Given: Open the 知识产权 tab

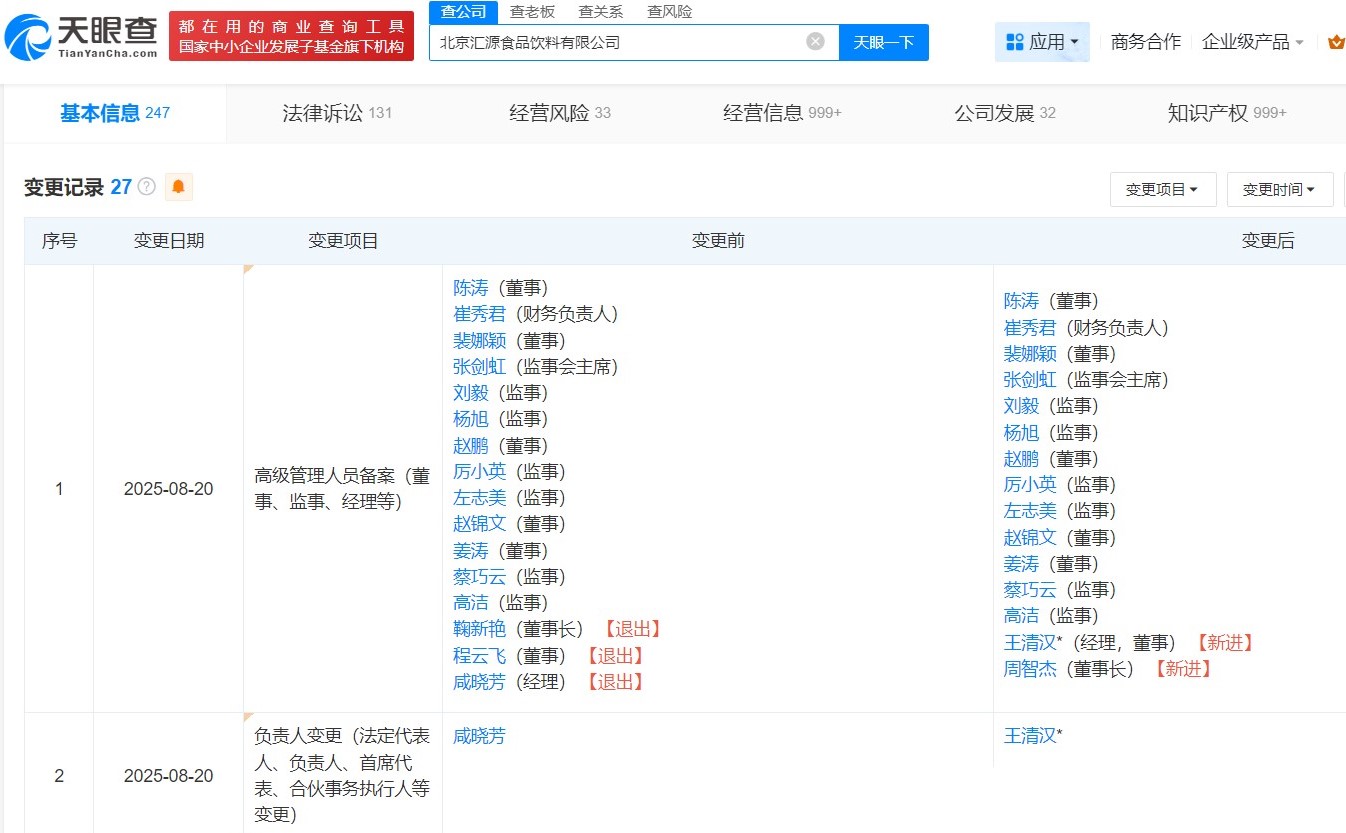Looking at the screenshot, I should click(x=1227, y=113).
